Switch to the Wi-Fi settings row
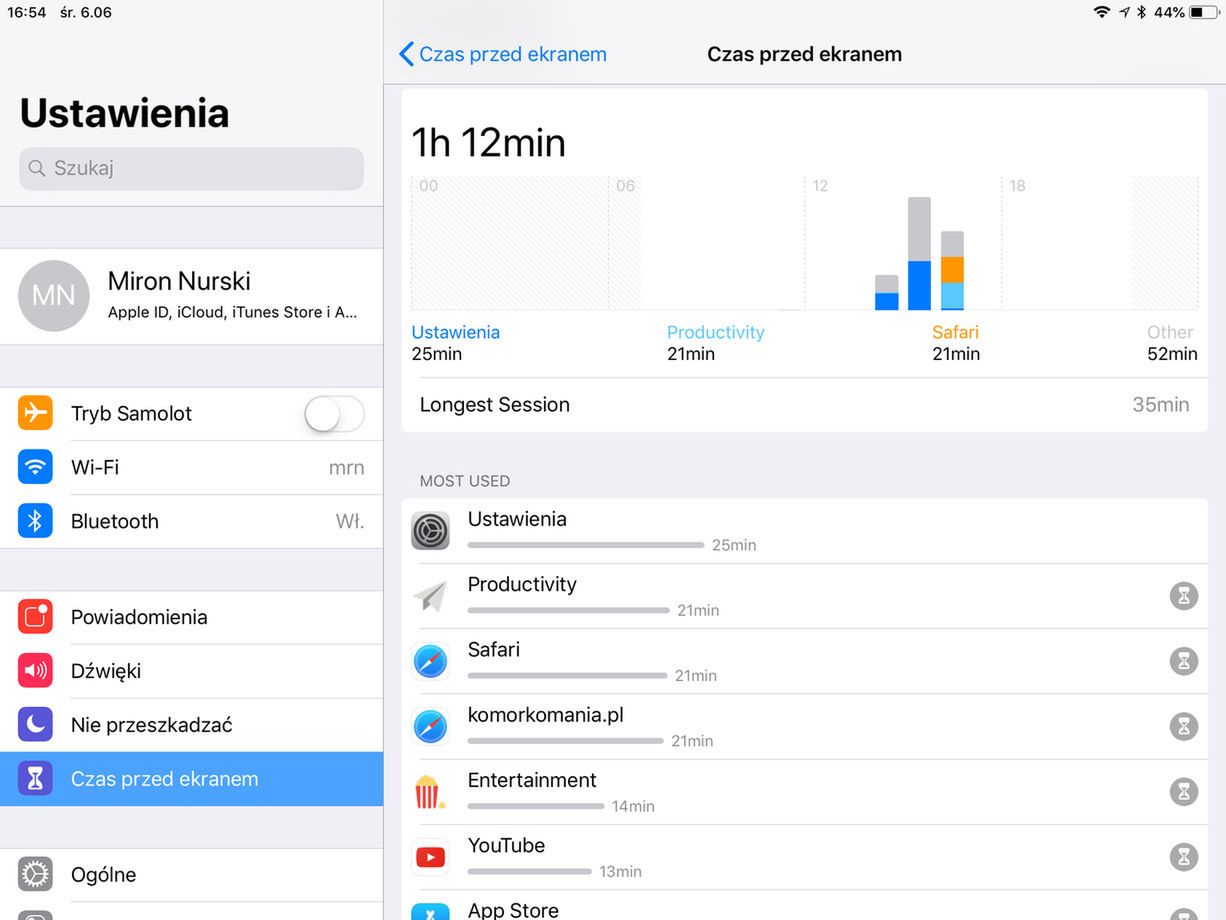The image size is (1226, 920). [150, 467]
